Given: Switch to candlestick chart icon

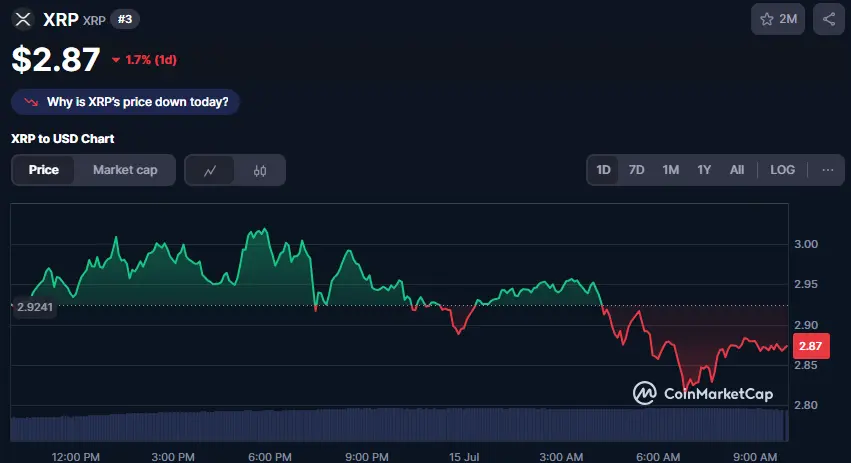Looking at the screenshot, I should [x=259, y=170].
